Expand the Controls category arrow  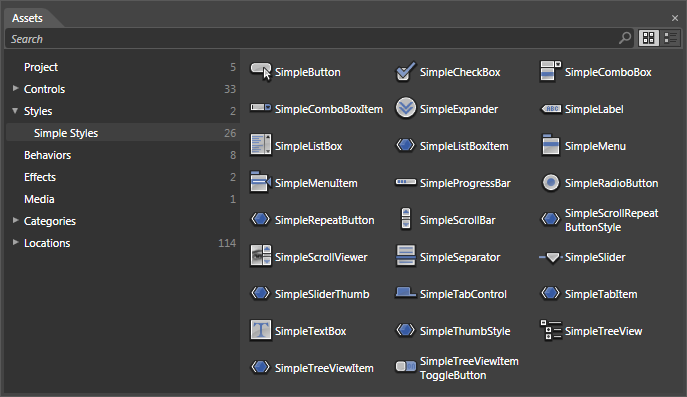pos(15,89)
